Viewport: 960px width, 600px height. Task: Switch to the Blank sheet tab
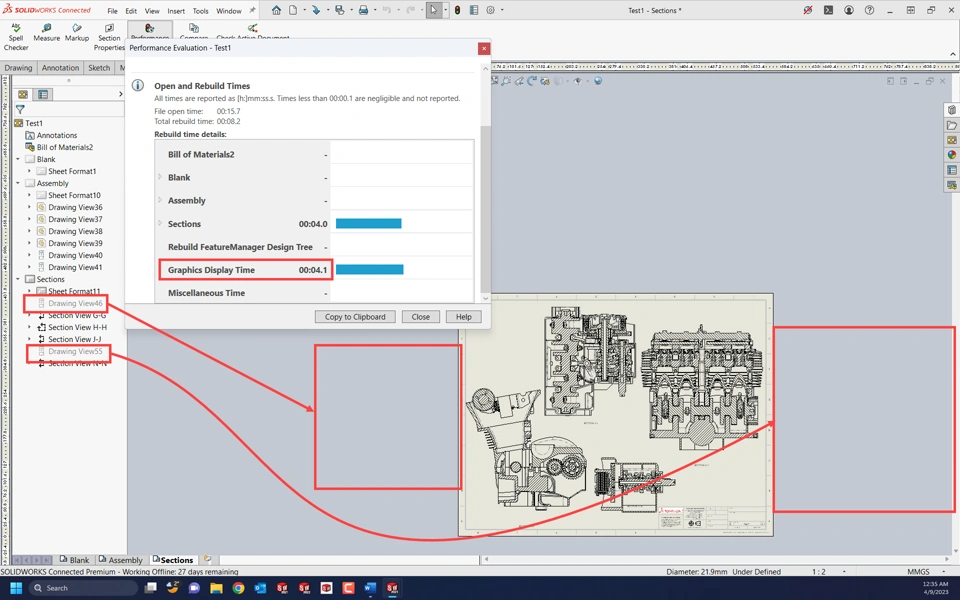tap(74, 560)
